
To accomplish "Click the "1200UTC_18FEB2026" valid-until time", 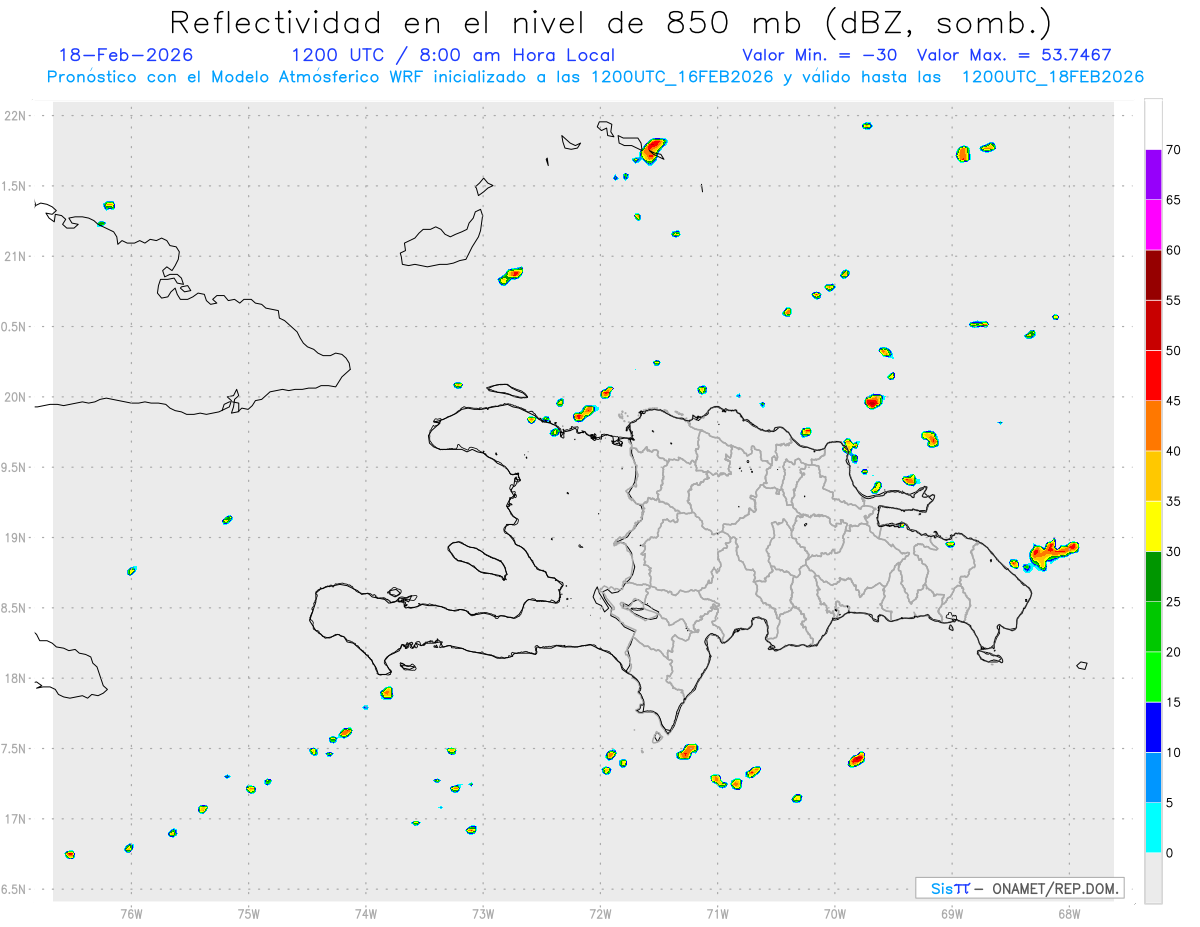I will (1053, 77).
